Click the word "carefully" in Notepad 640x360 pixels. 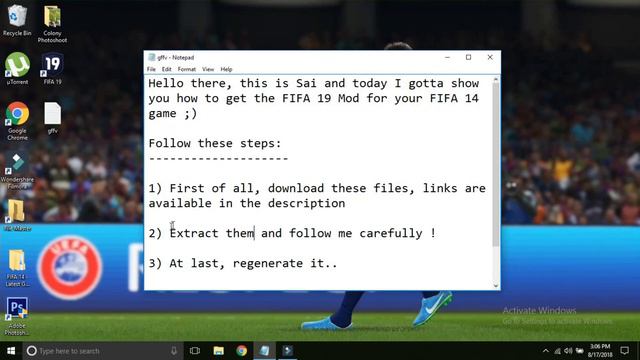pyautogui.click(x=391, y=233)
